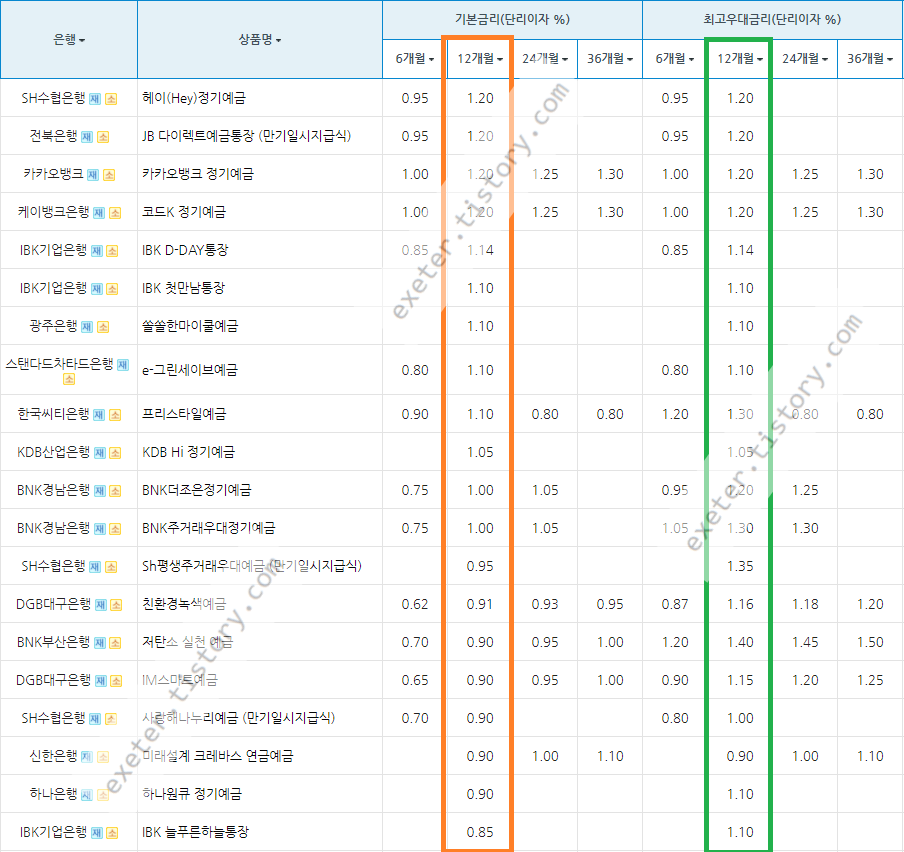Viewport: 904px width, 852px height.
Task: Sort by the 은행 column header
Action: (x=69, y=39)
